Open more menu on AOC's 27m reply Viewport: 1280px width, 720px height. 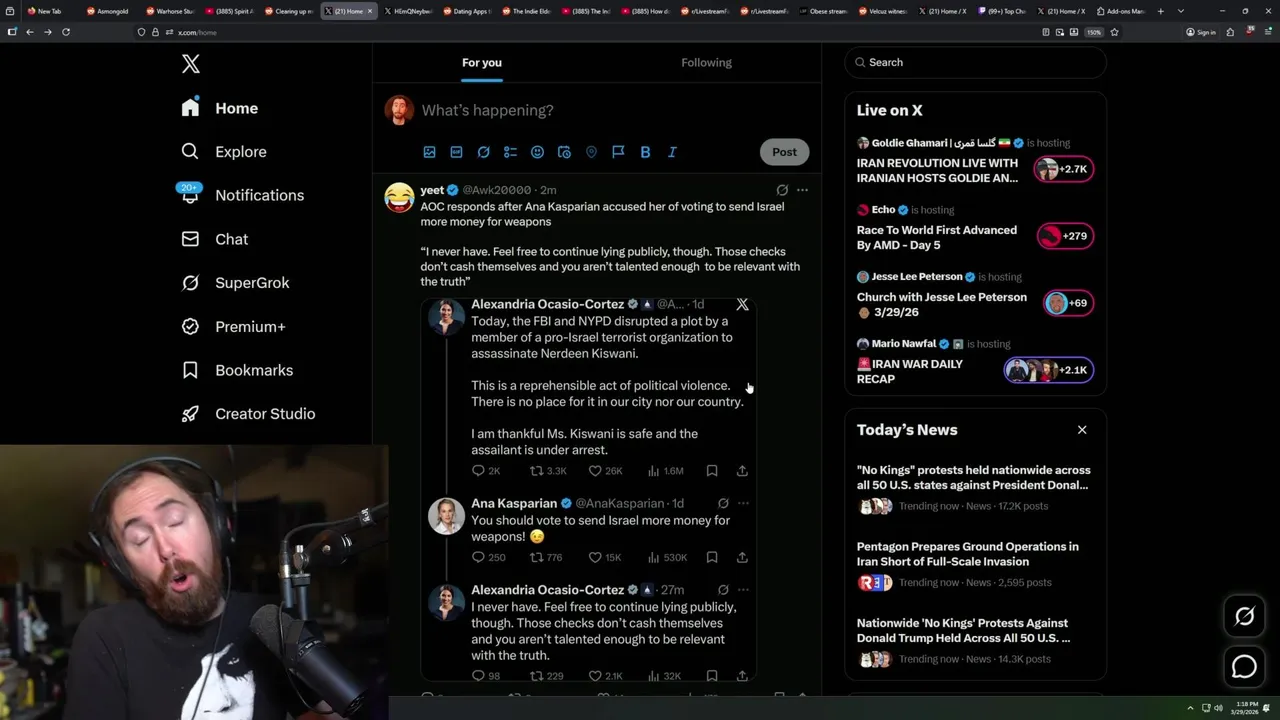(x=743, y=590)
